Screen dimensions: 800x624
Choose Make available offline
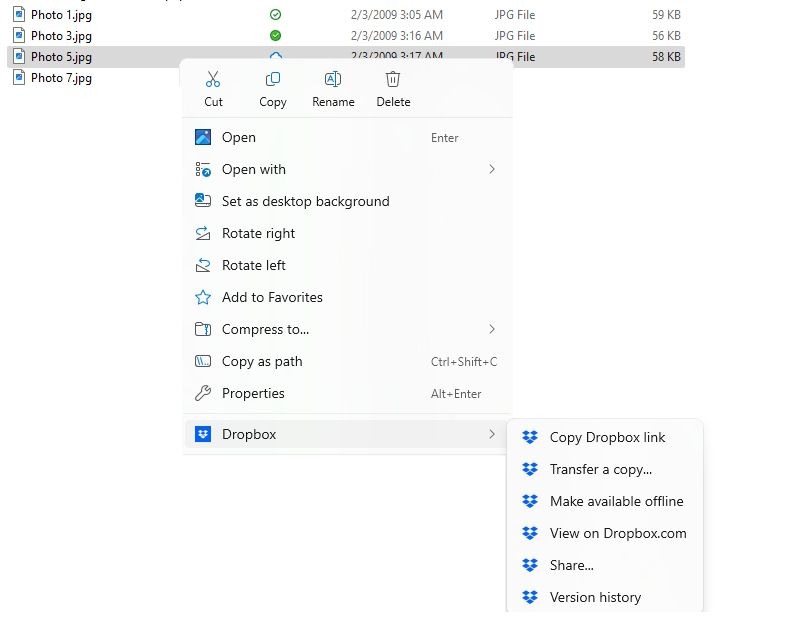(x=605, y=501)
